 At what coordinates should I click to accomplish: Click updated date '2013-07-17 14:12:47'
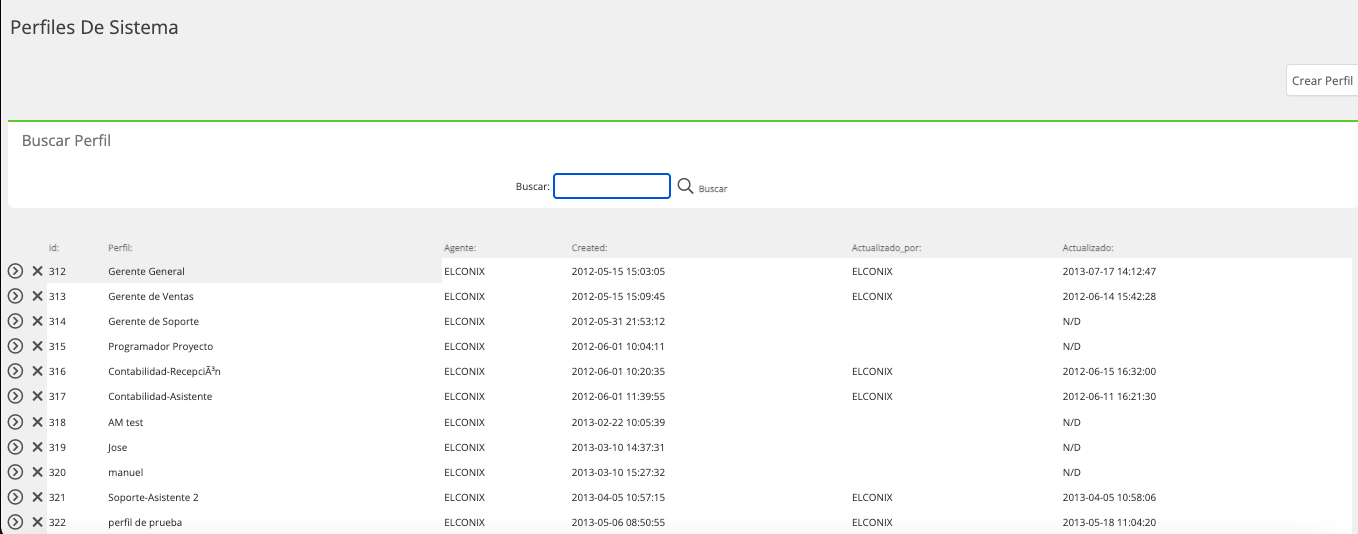[1109, 271]
